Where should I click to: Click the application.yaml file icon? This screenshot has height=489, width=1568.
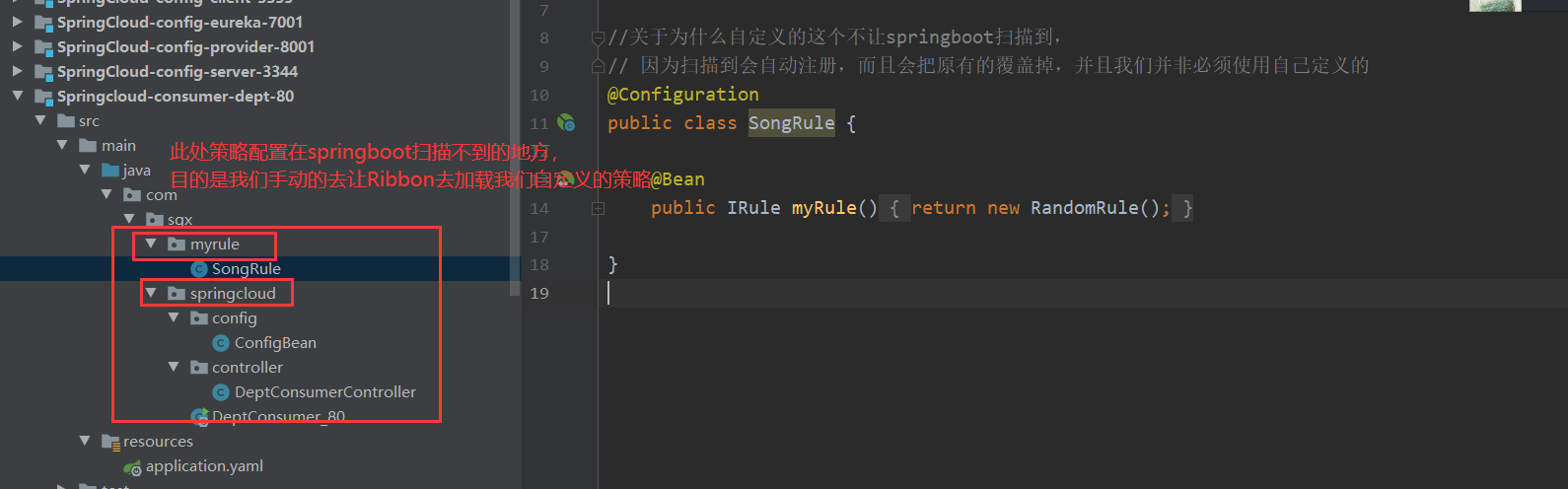(133, 467)
